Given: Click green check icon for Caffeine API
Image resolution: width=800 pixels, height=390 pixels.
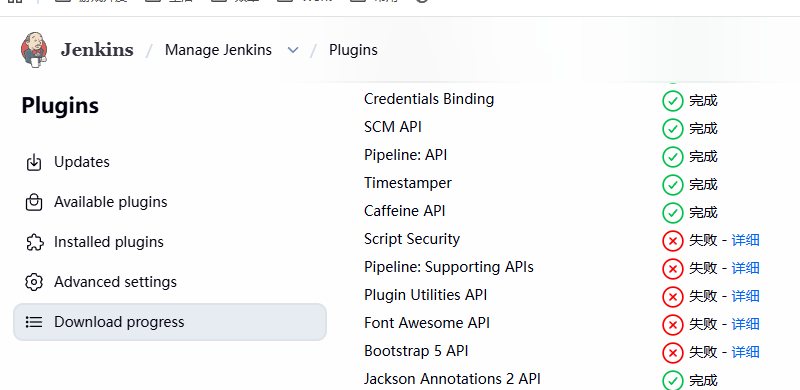Looking at the screenshot, I should 672,213.
